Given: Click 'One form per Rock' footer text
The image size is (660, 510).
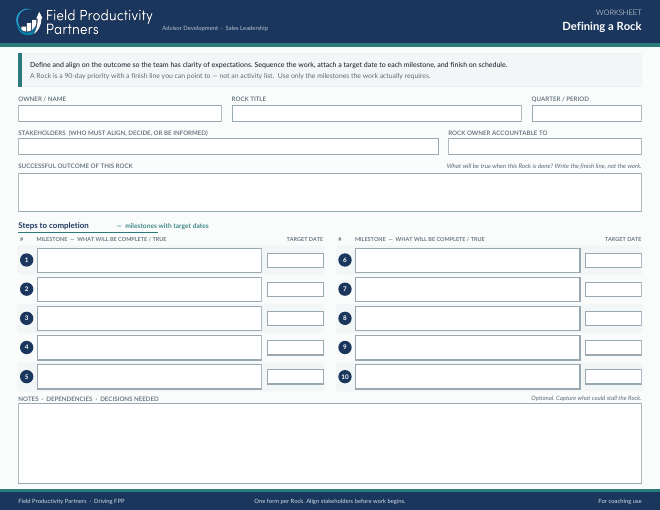Looking at the screenshot, I should click(279, 501).
